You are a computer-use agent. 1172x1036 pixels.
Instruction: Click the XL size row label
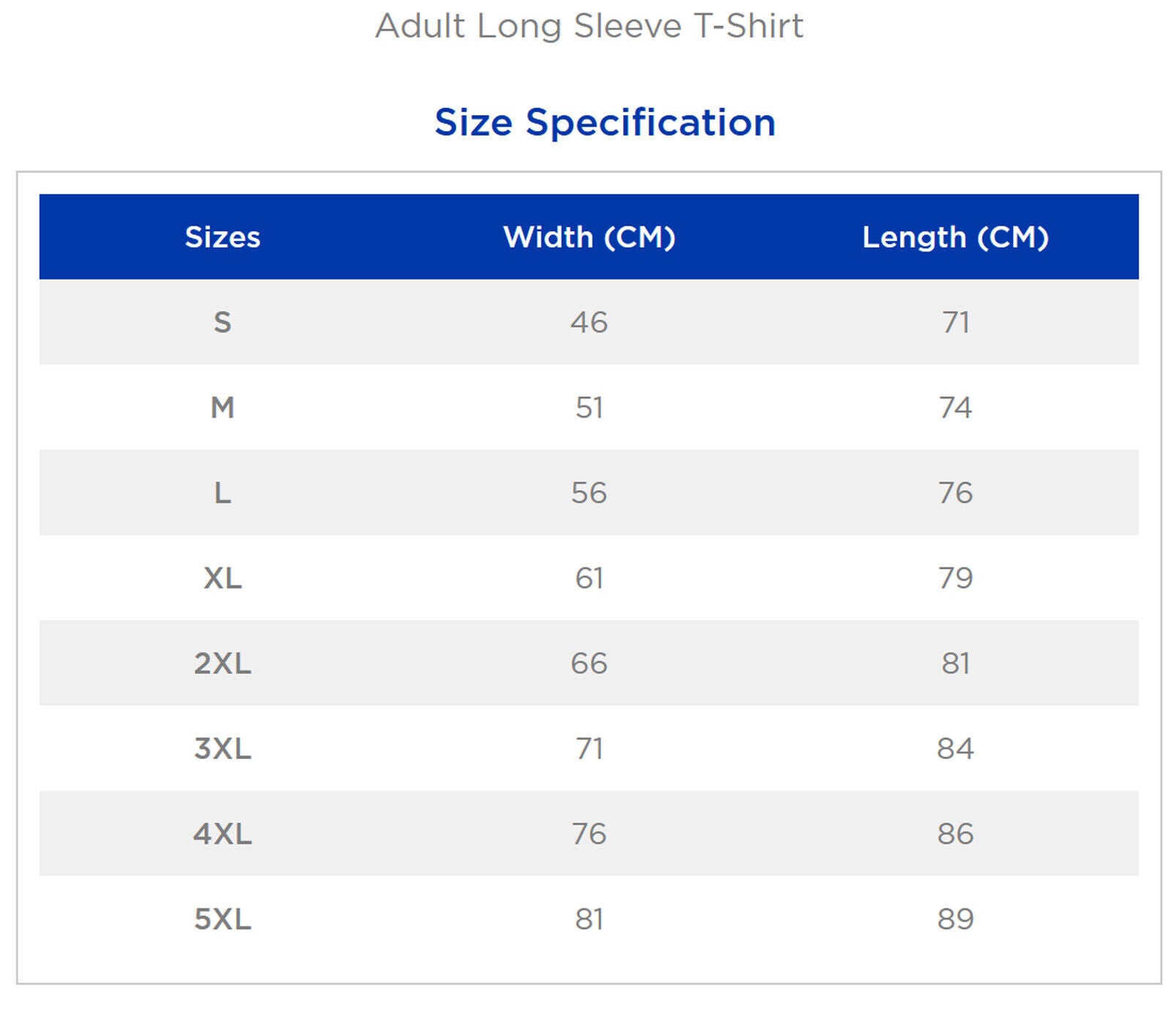223,578
